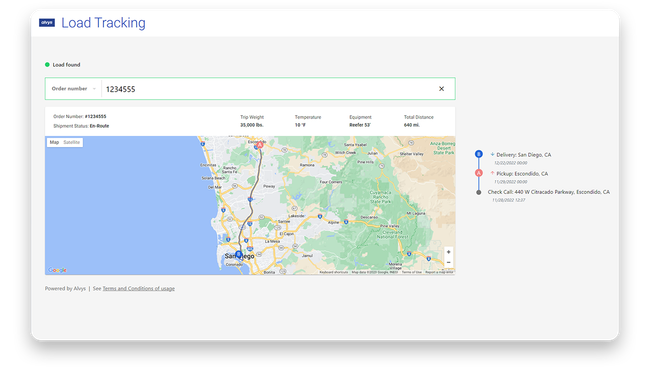
Task: Open the Order number search type dropdown
Action: tap(73, 89)
